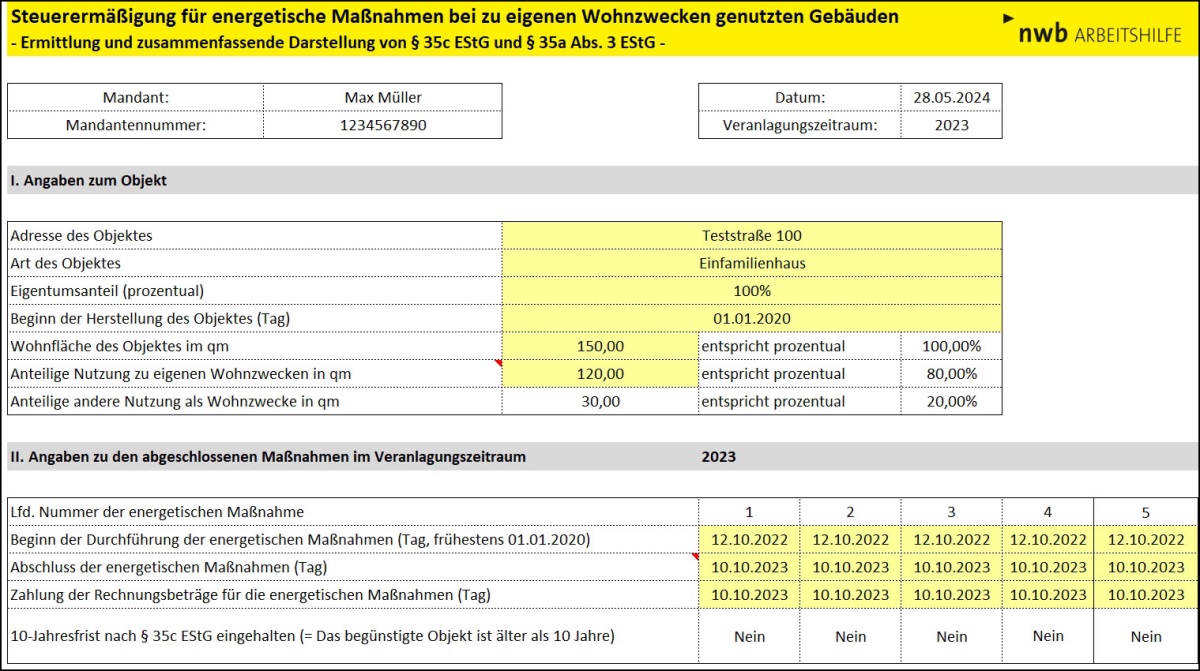Select Abschluss date for measure 3
Screen dimensions: 1200x671
(x=951, y=567)
